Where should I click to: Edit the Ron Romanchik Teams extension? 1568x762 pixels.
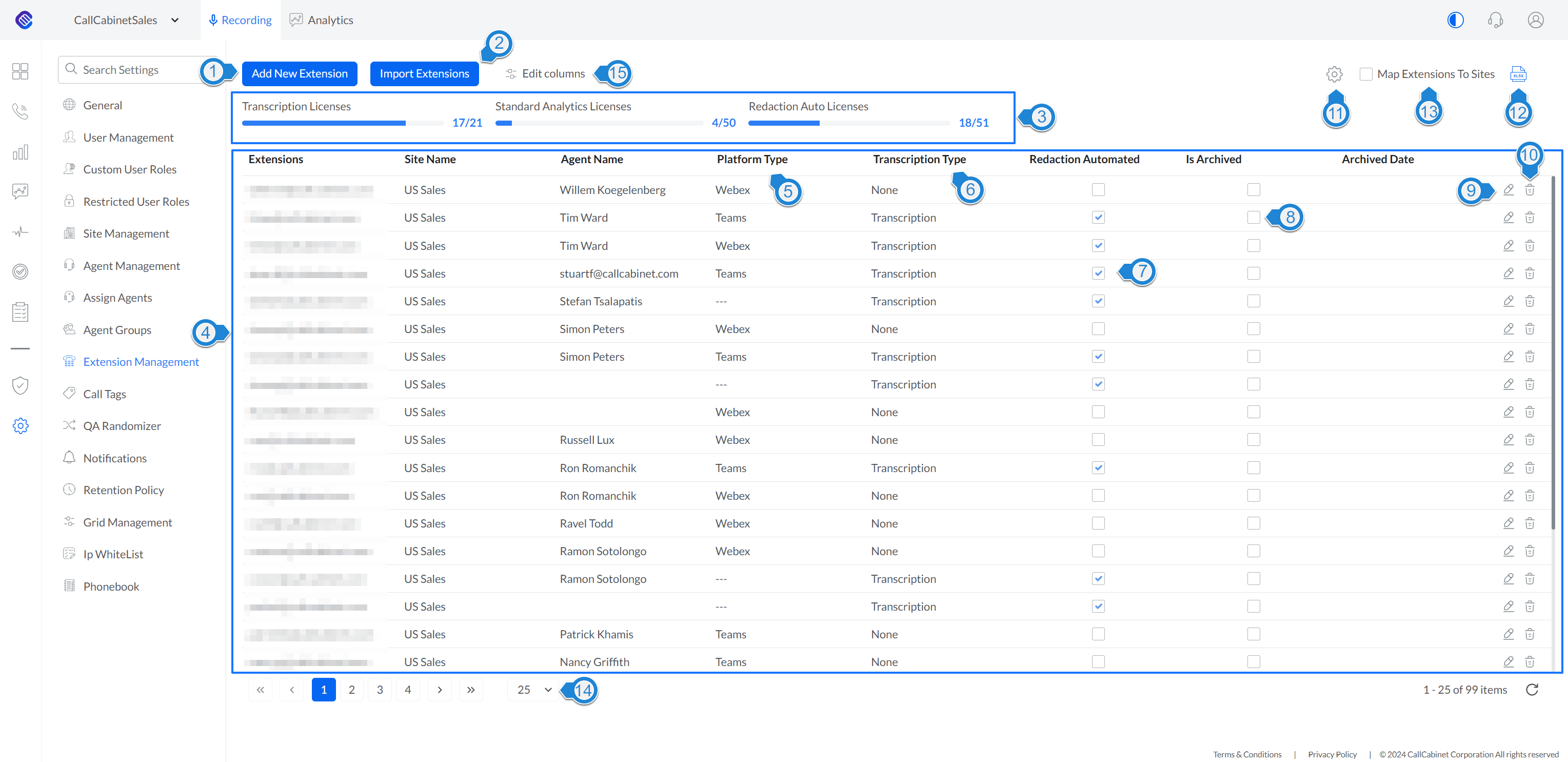[1509, 468]
